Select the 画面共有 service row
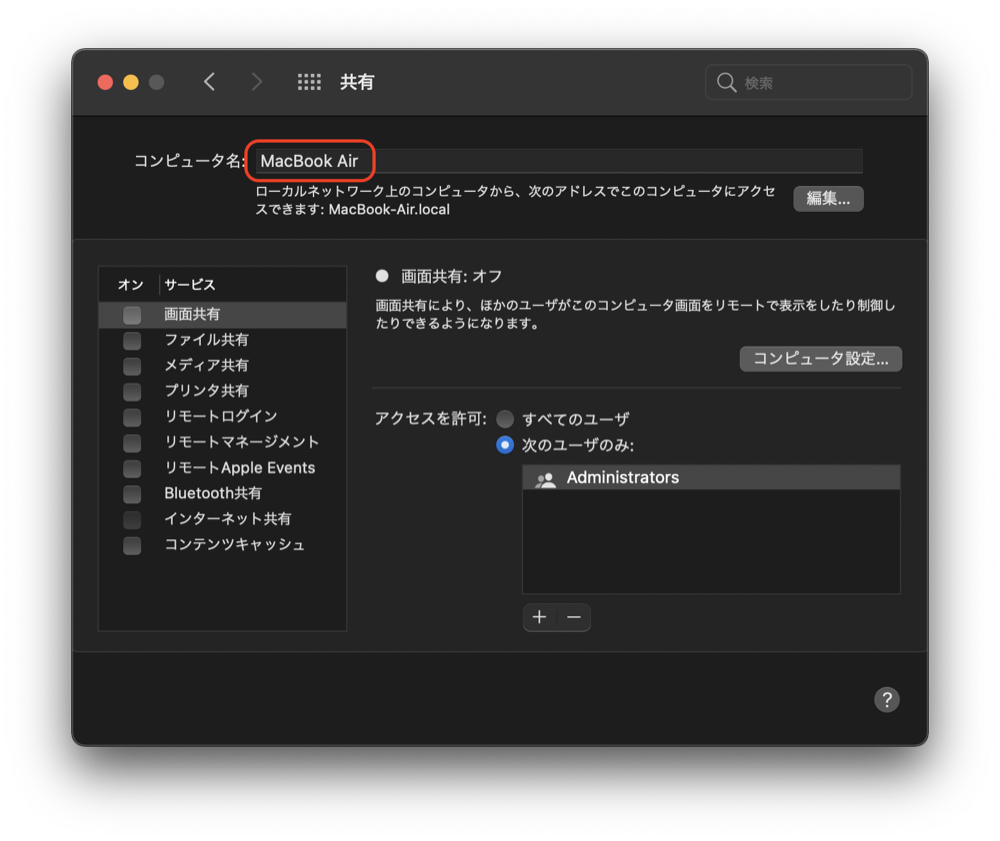Image resolution: width=1000 pixels, height=841 pixels. pos(223,314)
